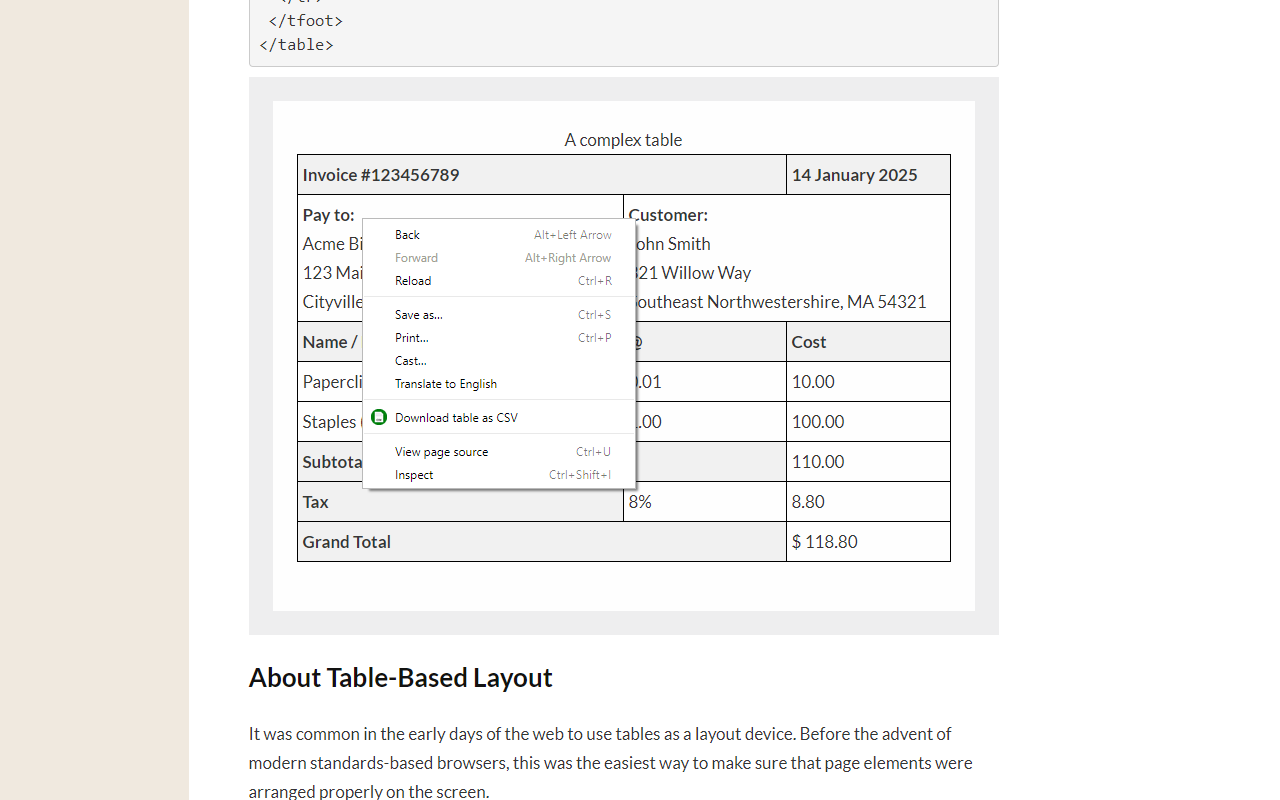Viewport: 1280px width, 800px height.
Task: Select "Cast..." from the context menu
Action: tap(410, 361)
